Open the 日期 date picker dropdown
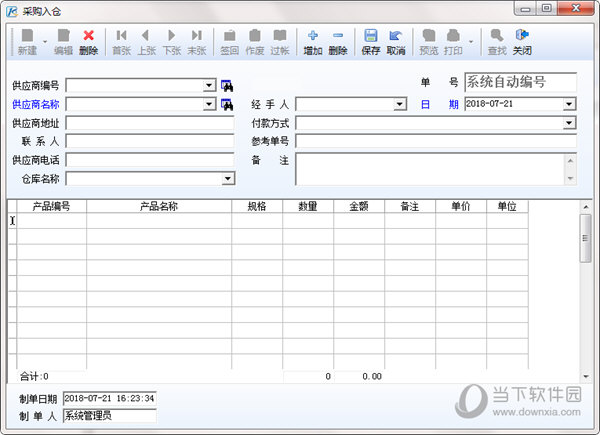The height and width of the screenshot is (435, 600). tap(569, 104)
